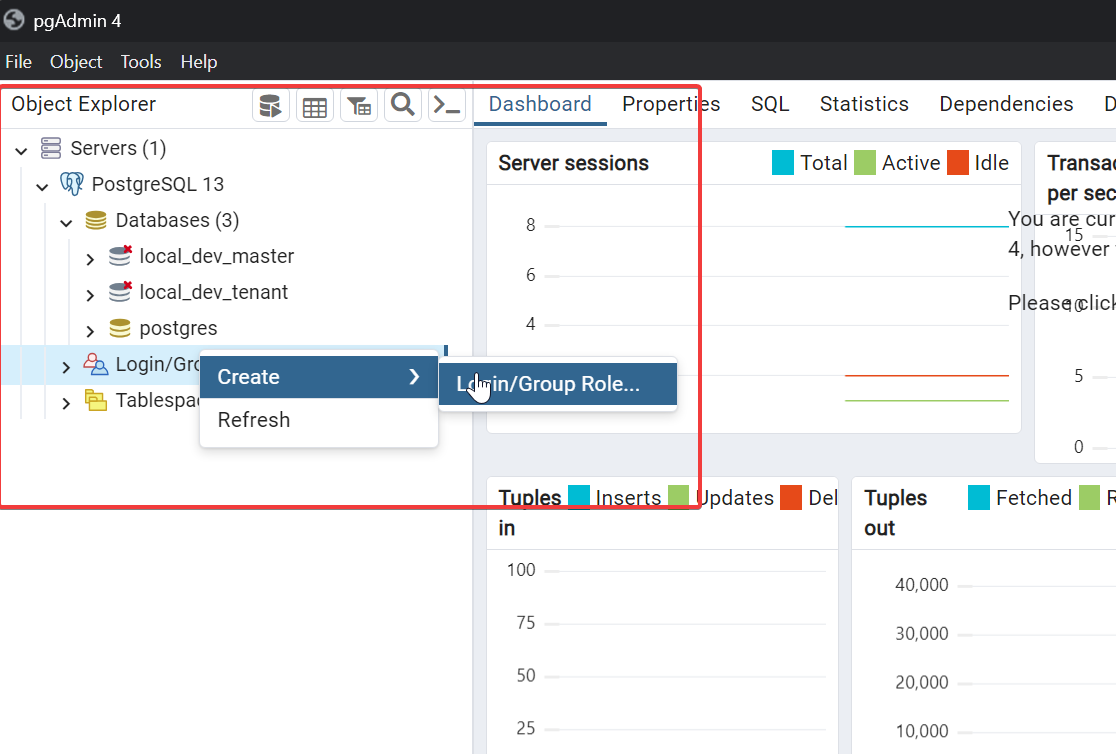Expand the Login/Group Roles node
The image size is (1116, 754).
66,367
